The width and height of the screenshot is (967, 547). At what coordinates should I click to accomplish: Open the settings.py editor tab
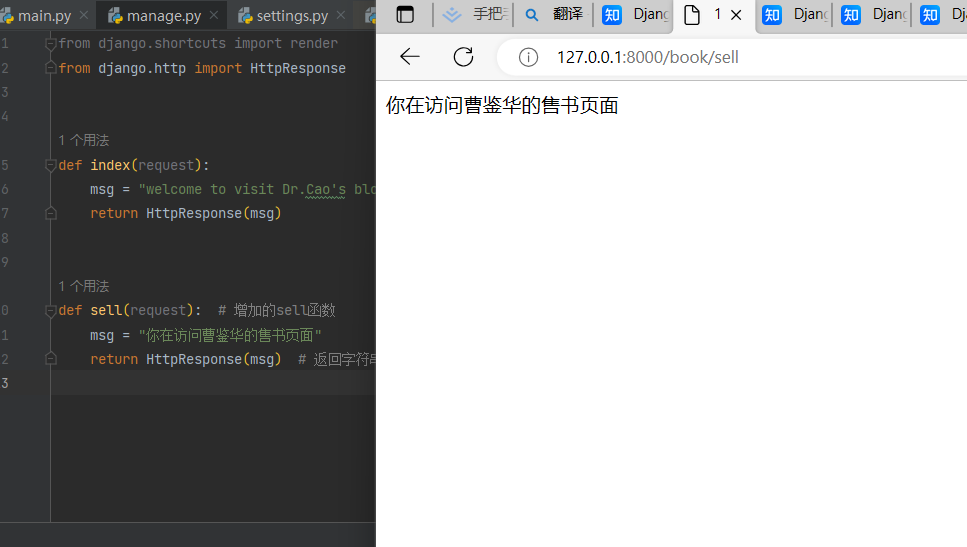(x=292, y=15)
